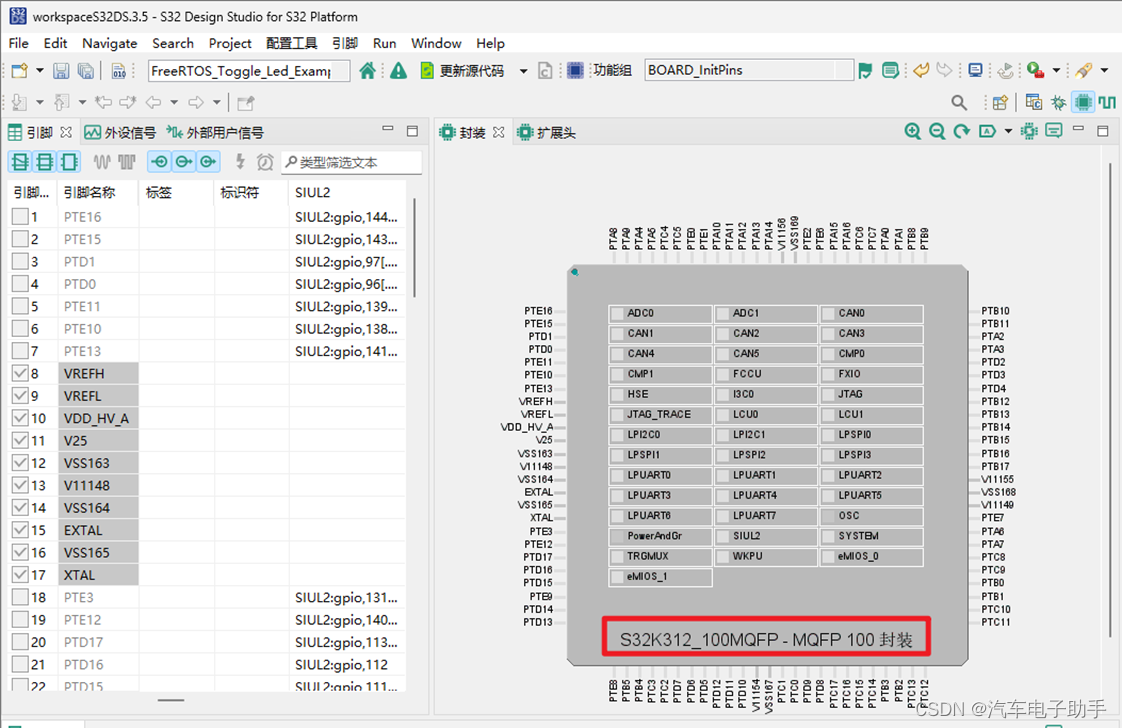Check the box for pin 1 PTE16
Viewport: 1122px width, 728px height.
(20, 216)
